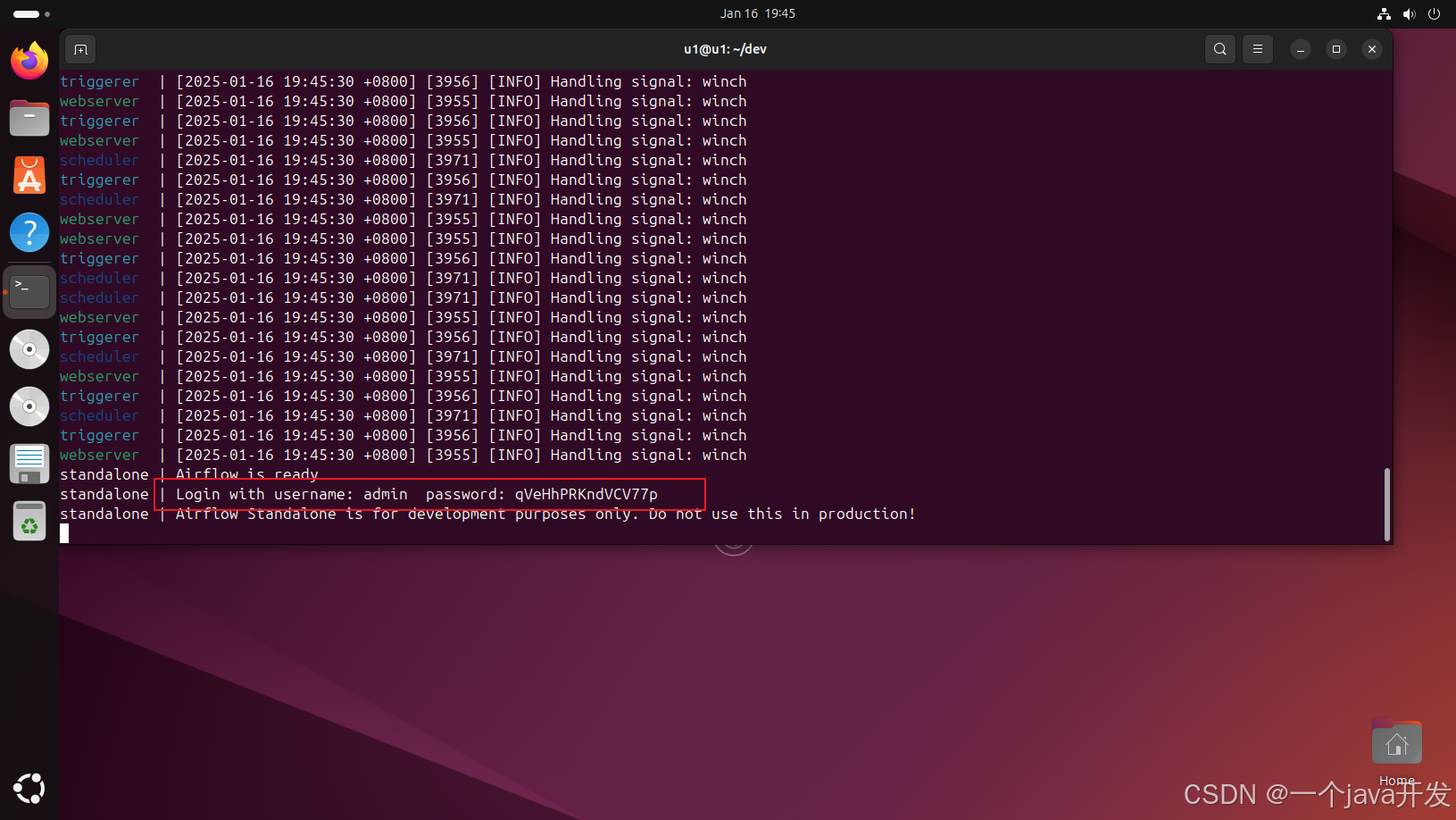This screenshot has height=820, width=1456.
Task: Click the password text qVeHhPRKndVCV77p
Action: [587, 494]
